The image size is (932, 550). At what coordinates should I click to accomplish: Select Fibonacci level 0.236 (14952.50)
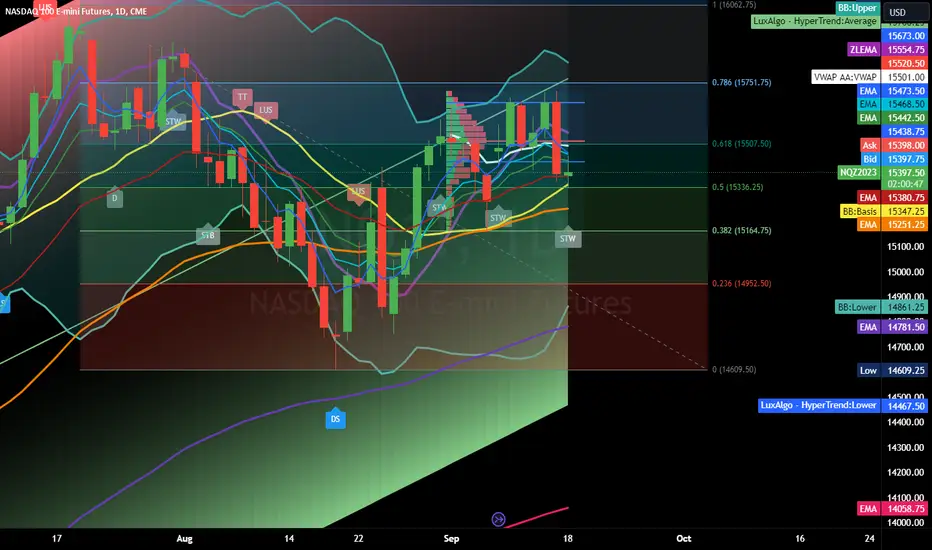pos(741,283)
